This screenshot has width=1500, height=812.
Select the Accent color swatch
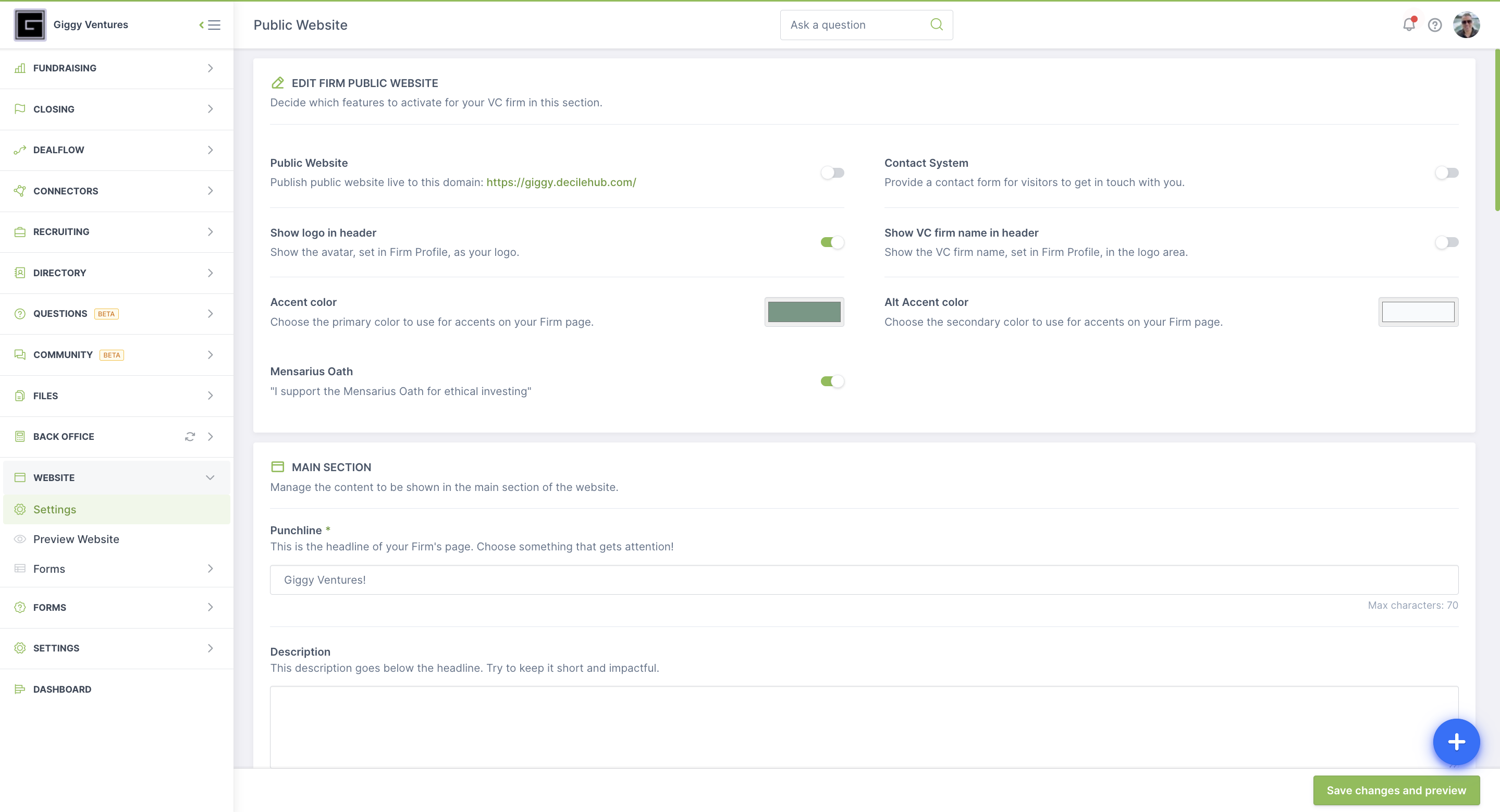[805, 311]
